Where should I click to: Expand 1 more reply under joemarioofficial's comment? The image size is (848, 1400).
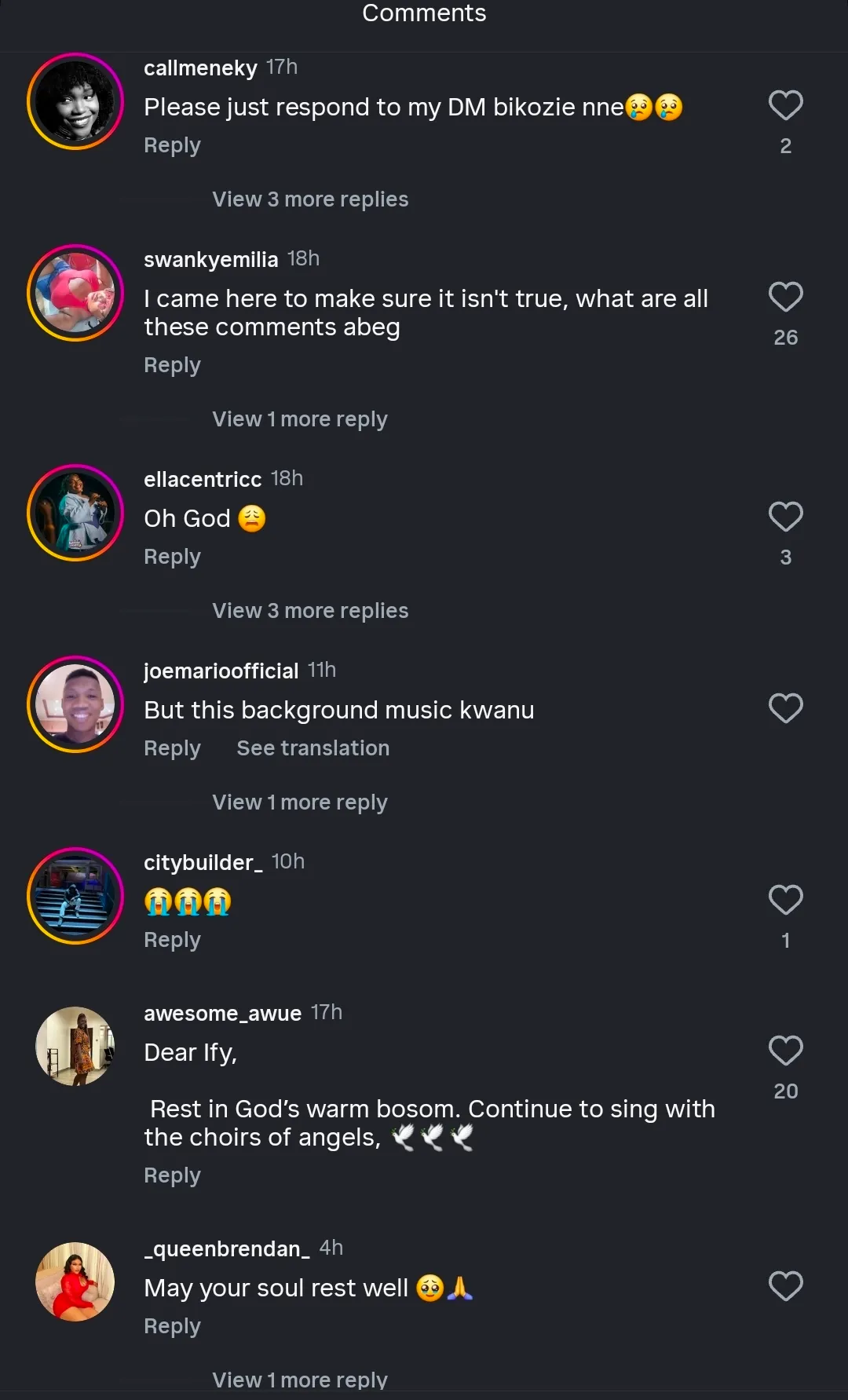(299, 802)
